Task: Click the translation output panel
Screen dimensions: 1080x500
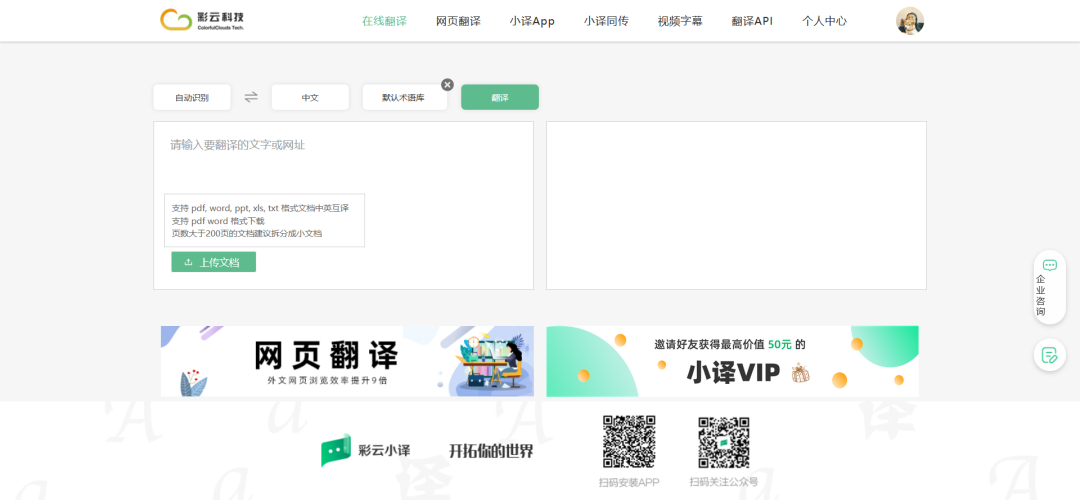Action: (736, 206)
